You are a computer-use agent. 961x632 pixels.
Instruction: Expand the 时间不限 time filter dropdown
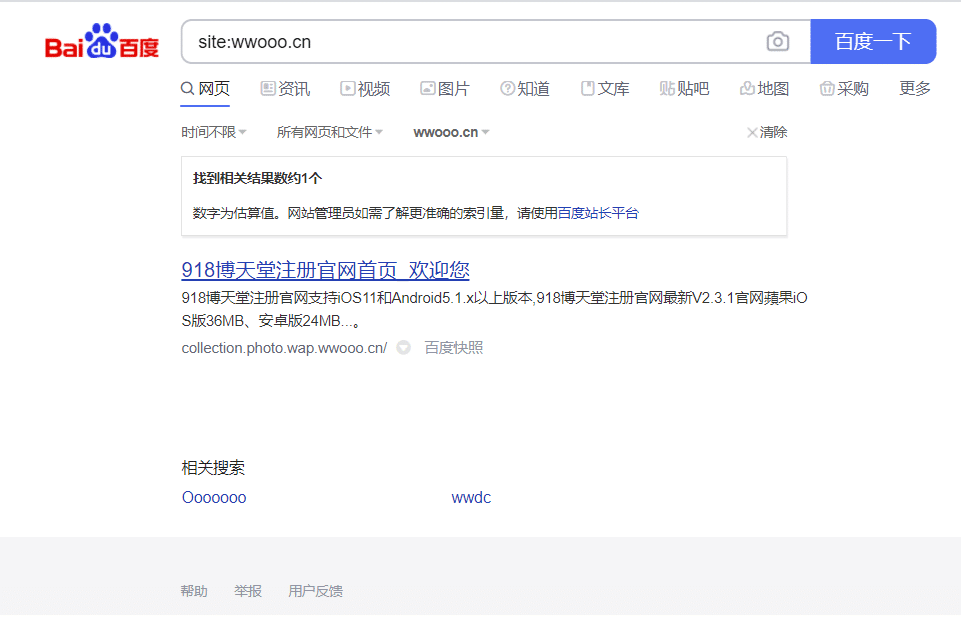212,131
